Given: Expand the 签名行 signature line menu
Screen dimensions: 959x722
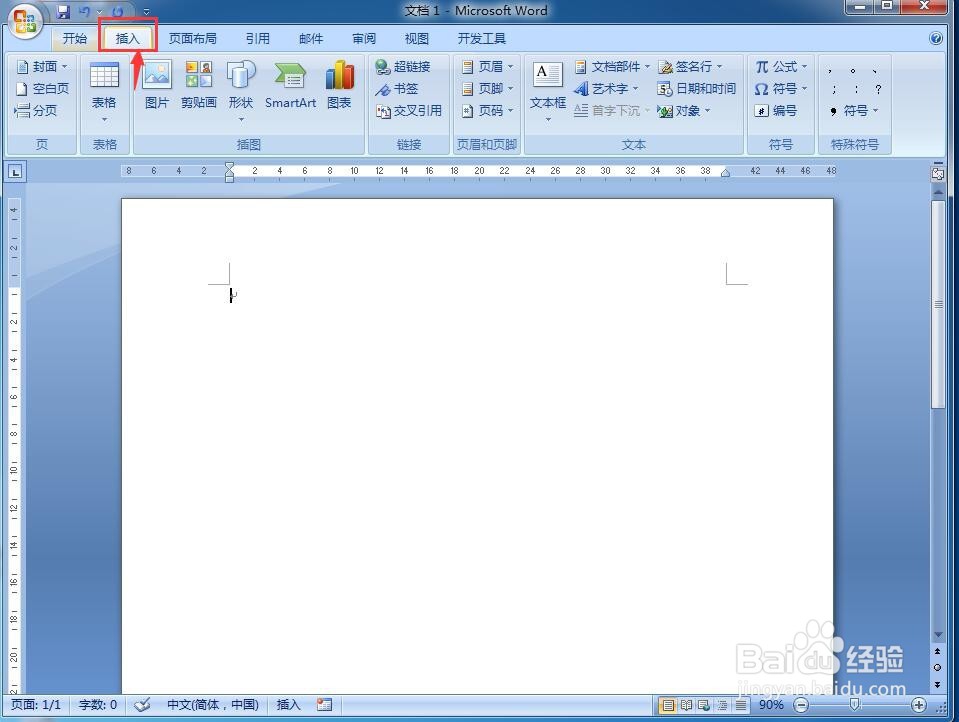Looking at the screenshot, I should [x=690, y=66].
